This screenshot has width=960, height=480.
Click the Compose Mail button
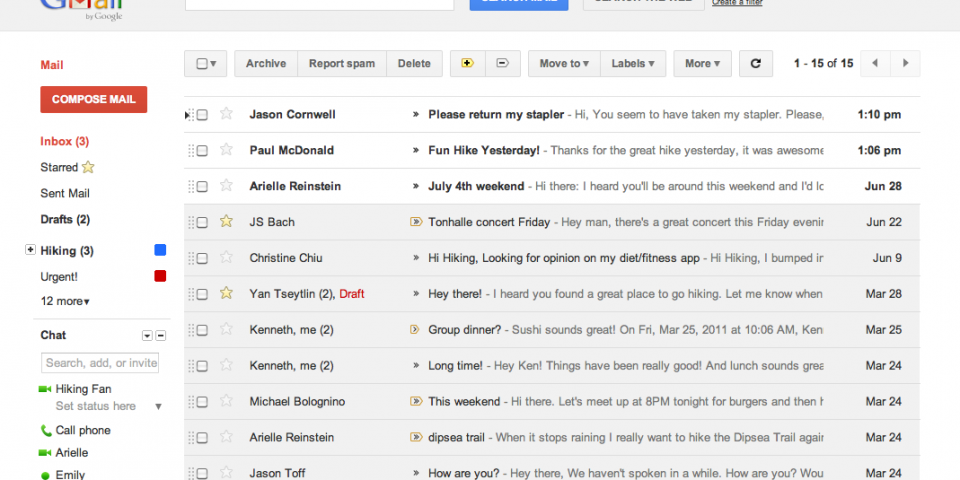tap(94, 100)
